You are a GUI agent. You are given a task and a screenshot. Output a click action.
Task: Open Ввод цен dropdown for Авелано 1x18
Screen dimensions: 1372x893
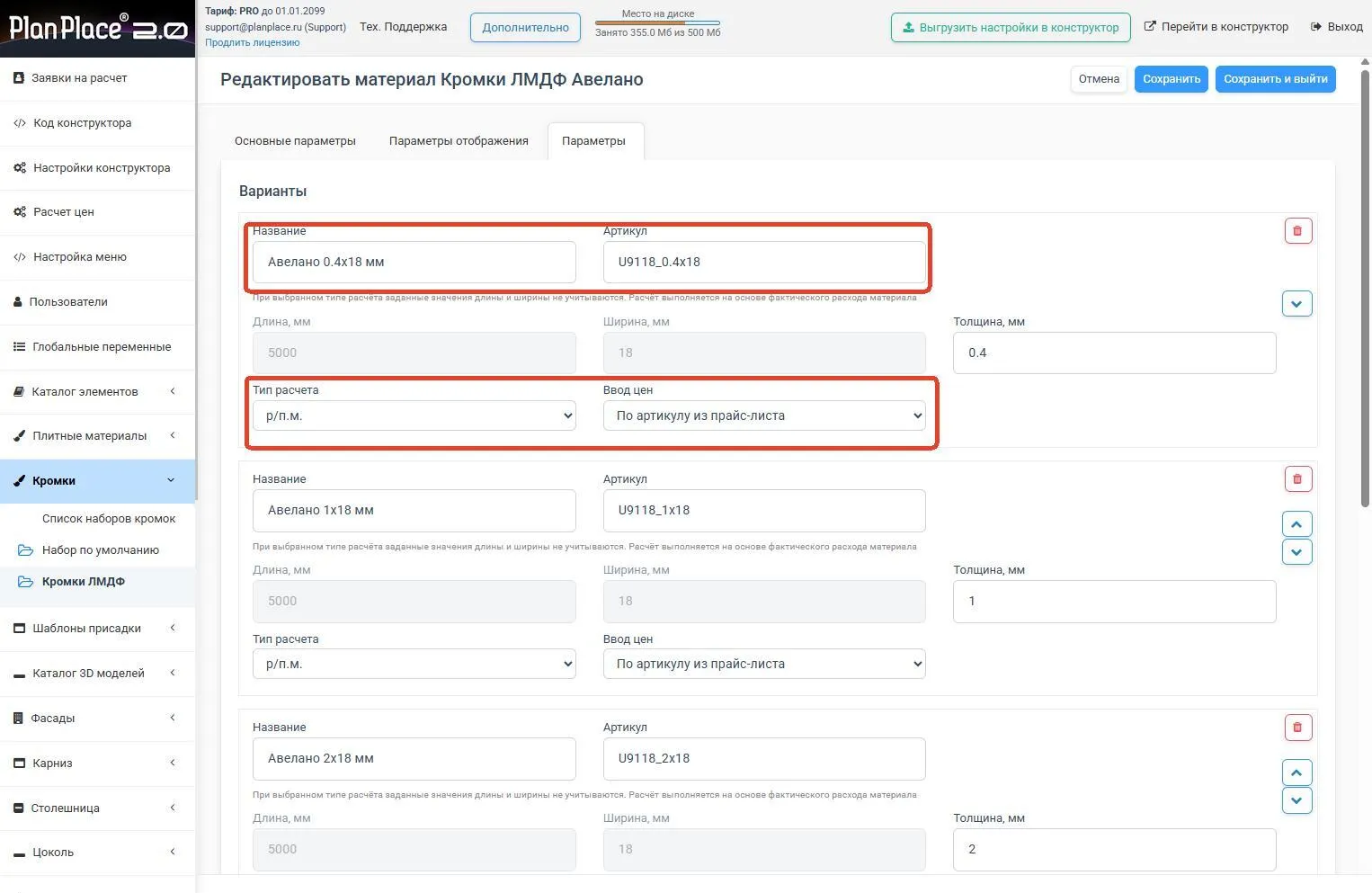[x=764, y=664]
